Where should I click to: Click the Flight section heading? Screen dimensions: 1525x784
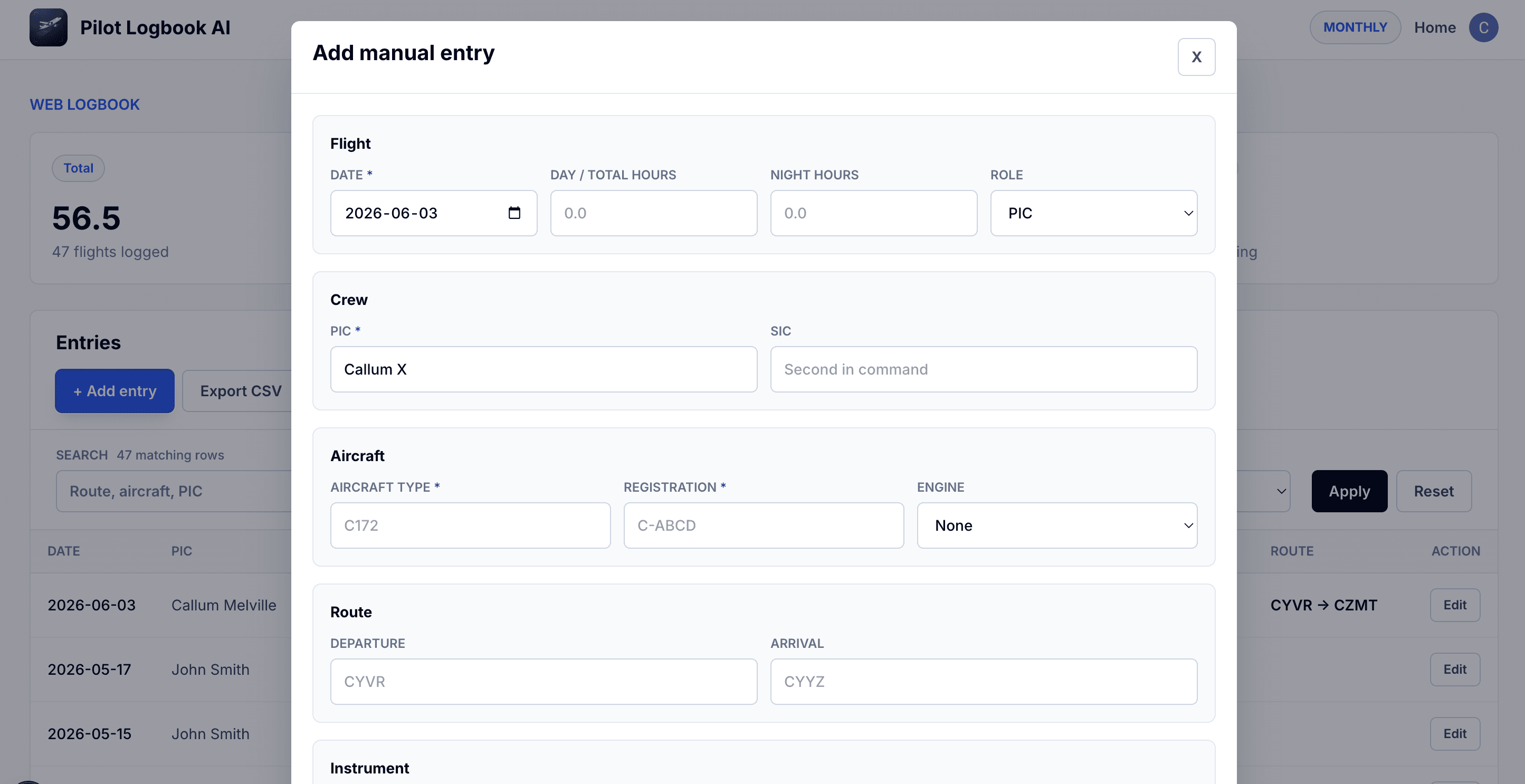(x=350, y=143)
